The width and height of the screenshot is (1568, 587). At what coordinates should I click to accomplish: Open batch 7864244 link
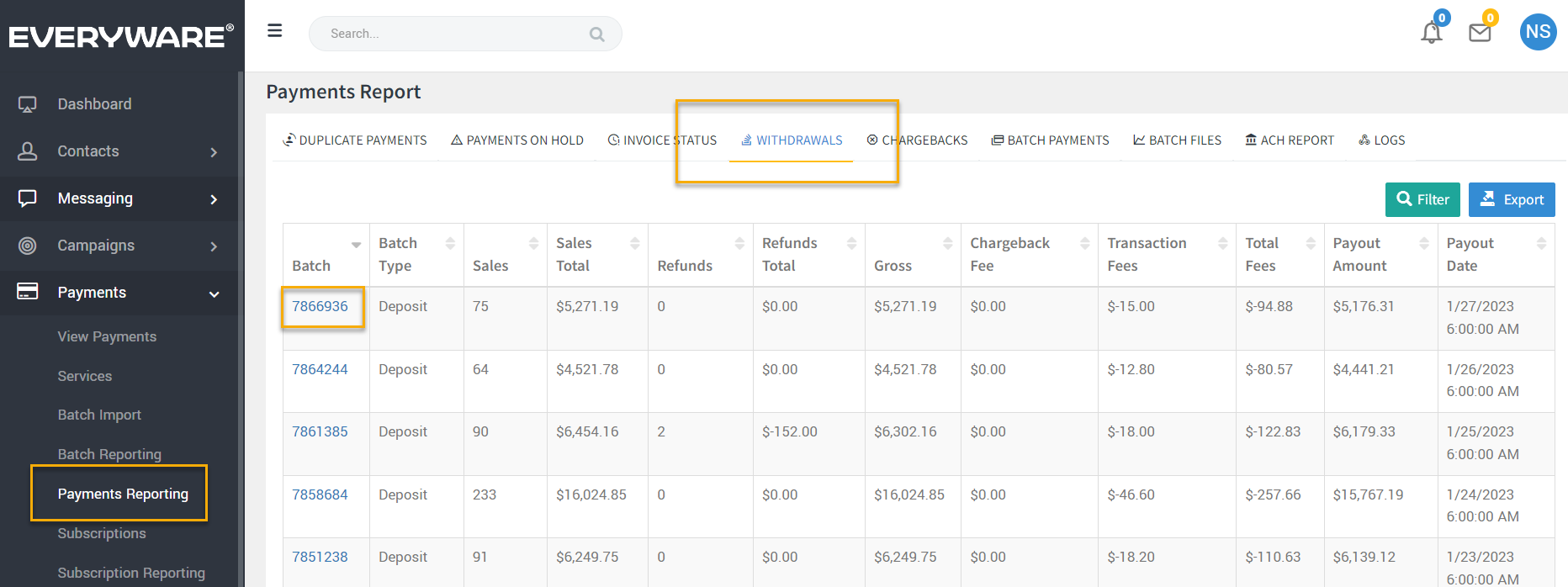pyautogui.click(x=320, y=369)
